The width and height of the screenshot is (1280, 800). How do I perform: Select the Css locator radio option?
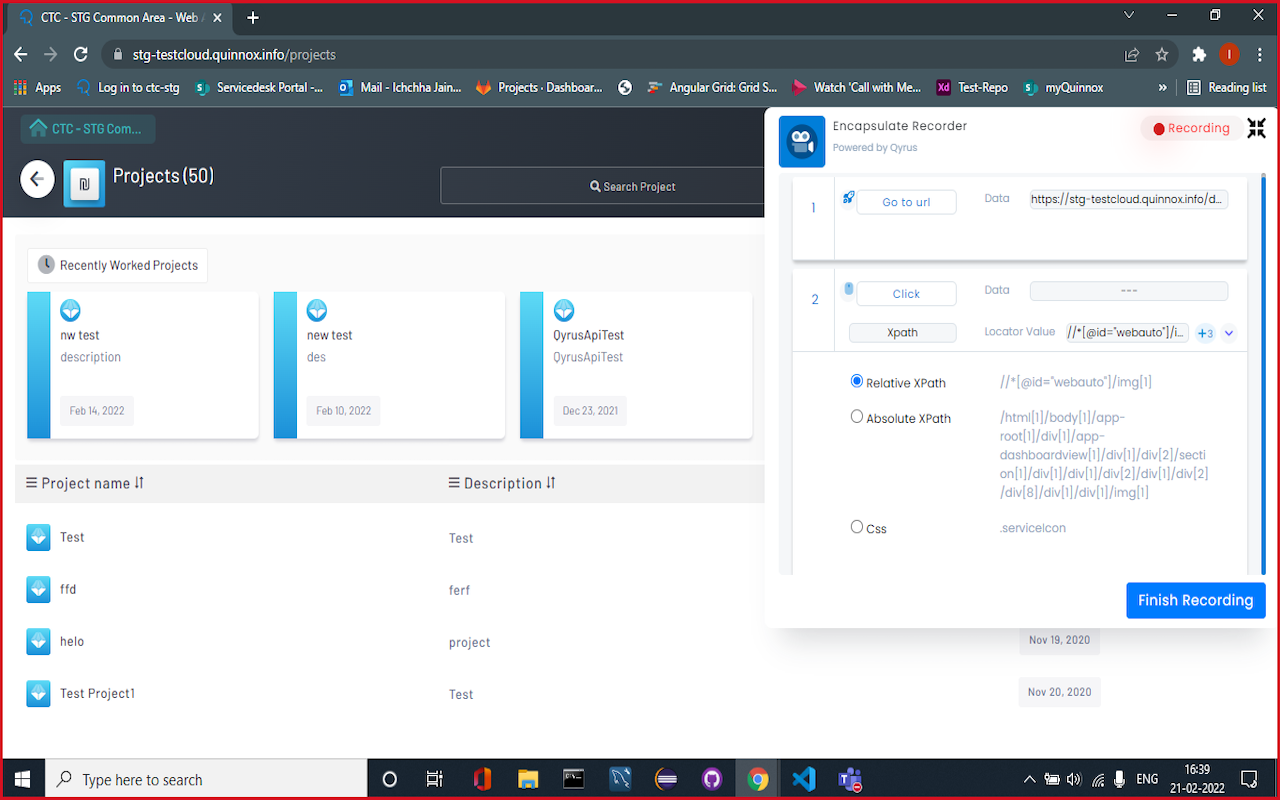coord(857,527)
